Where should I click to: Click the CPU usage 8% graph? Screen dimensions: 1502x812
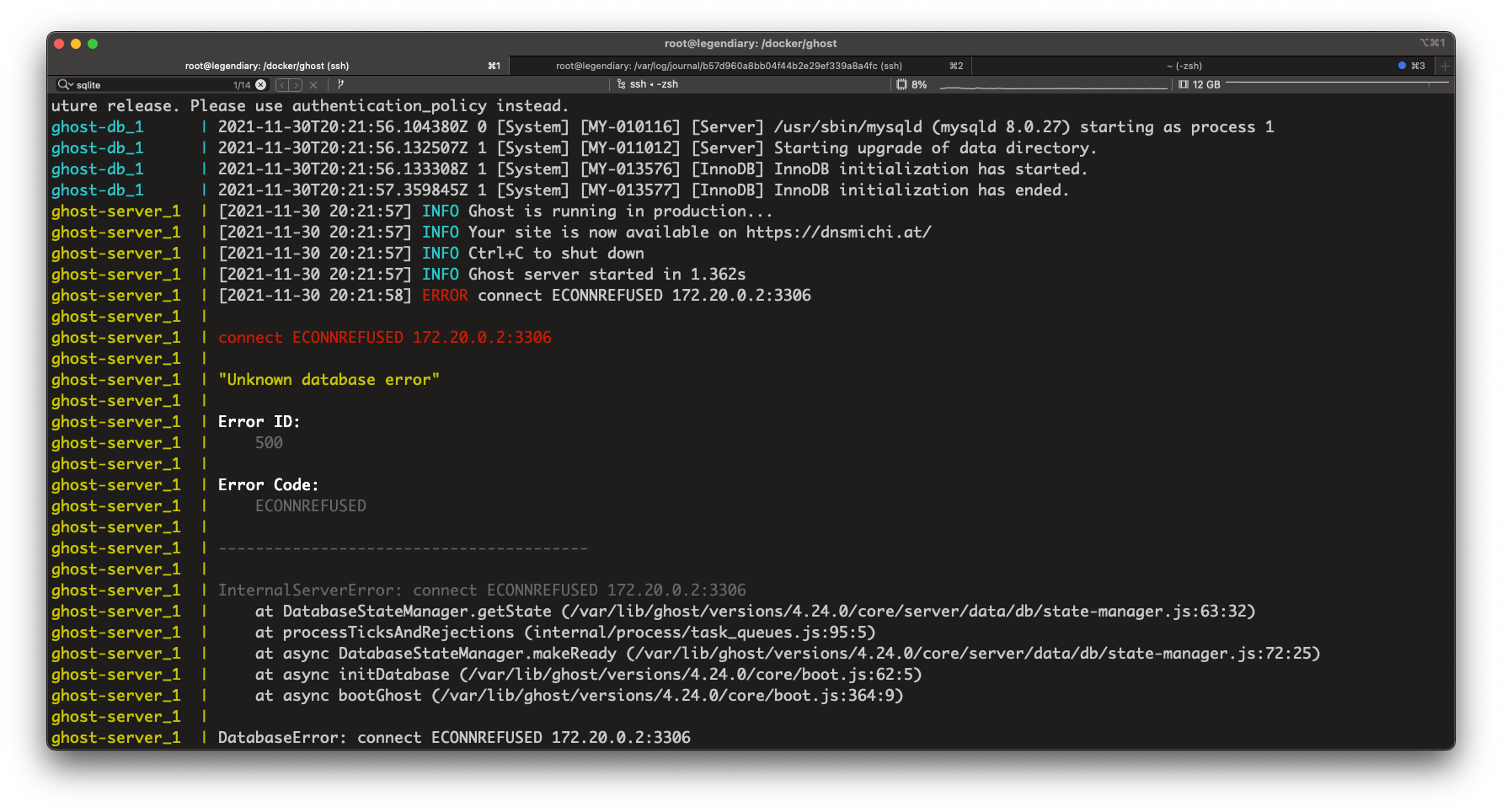(1053, 85)
